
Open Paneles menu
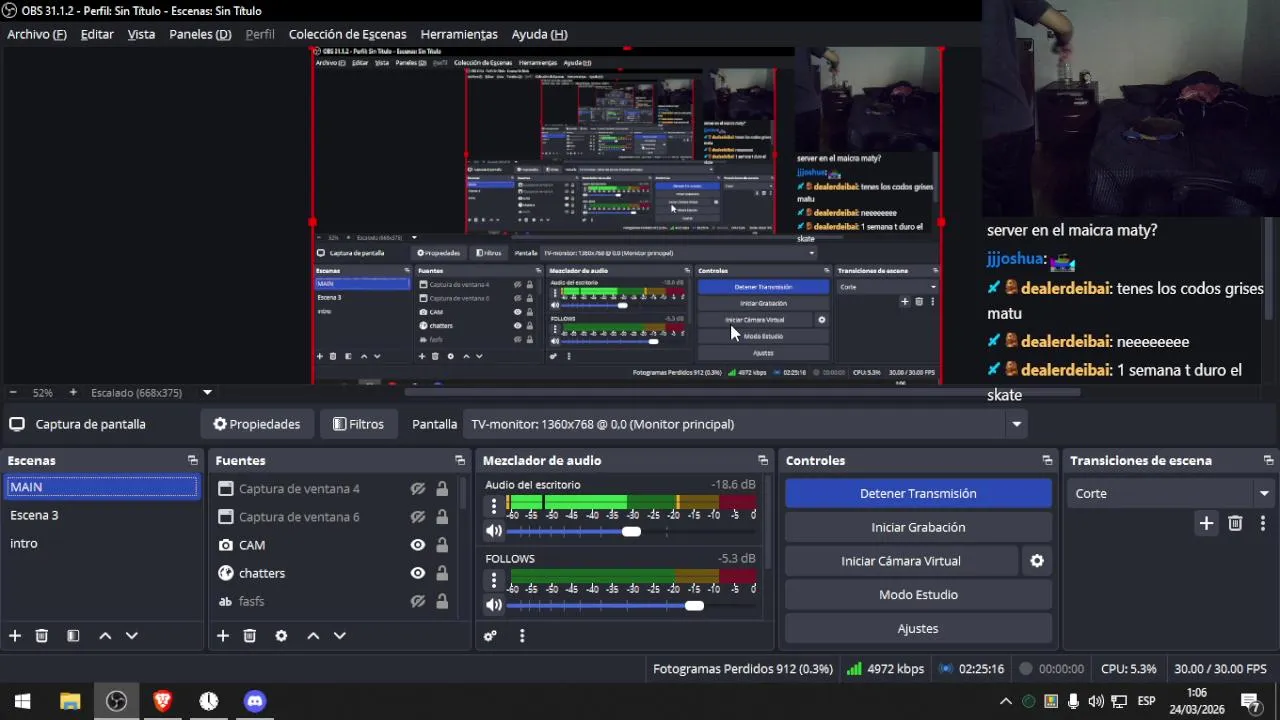(x=200, y=34)
